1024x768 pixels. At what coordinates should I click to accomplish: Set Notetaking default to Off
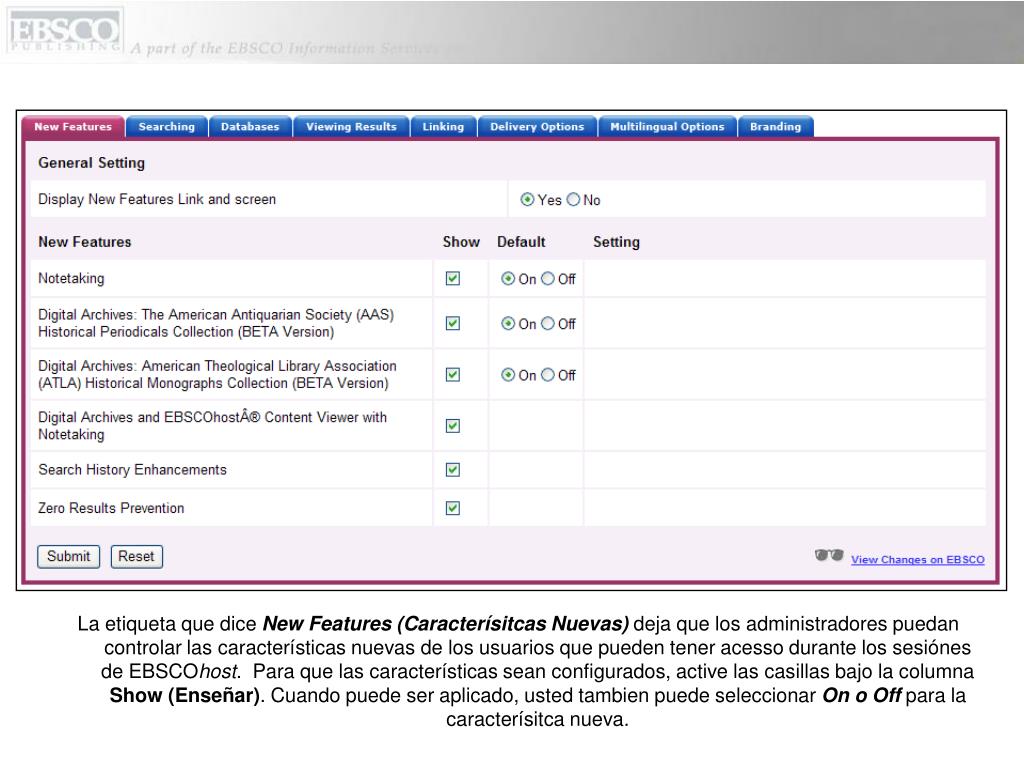point(548,279)
